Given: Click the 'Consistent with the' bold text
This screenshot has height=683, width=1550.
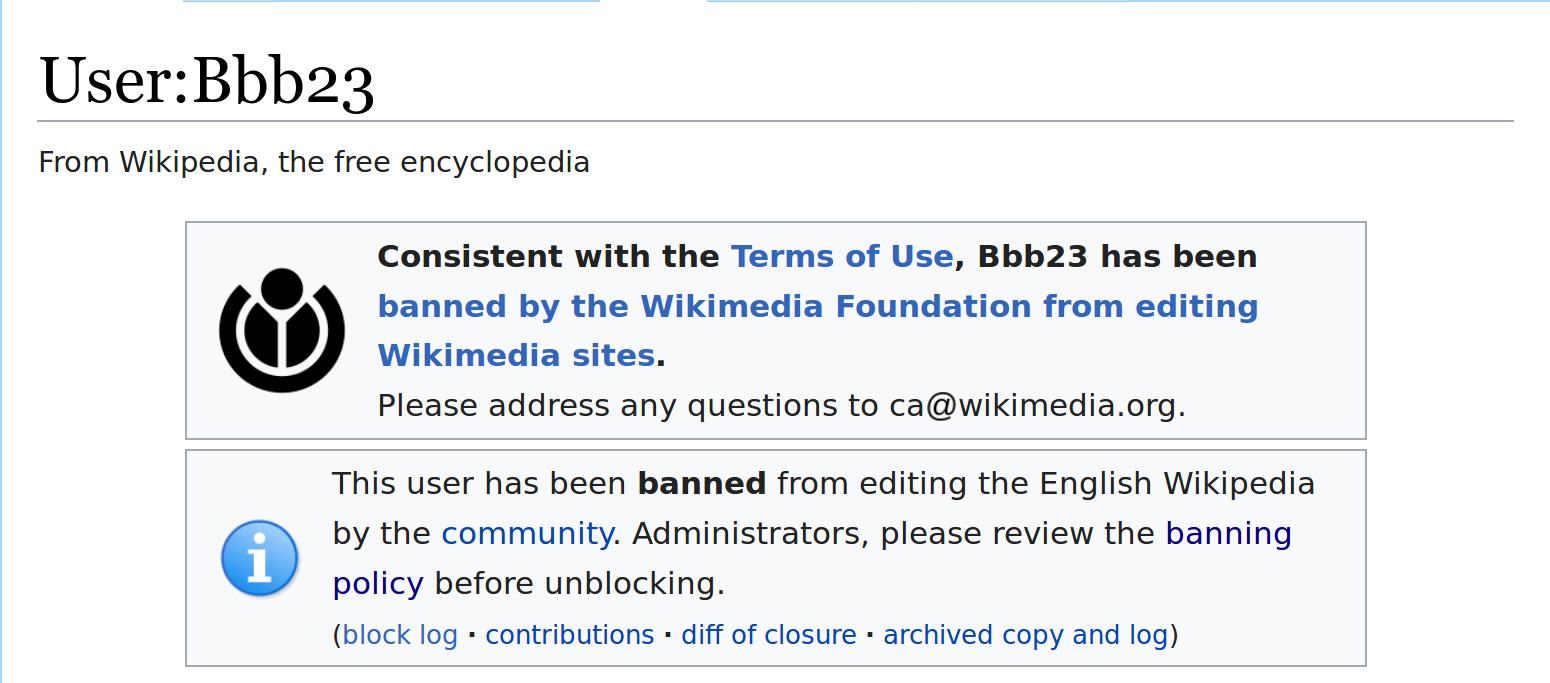Looking at the screenshot, I should pyautogui.click(x=548, y=257).
